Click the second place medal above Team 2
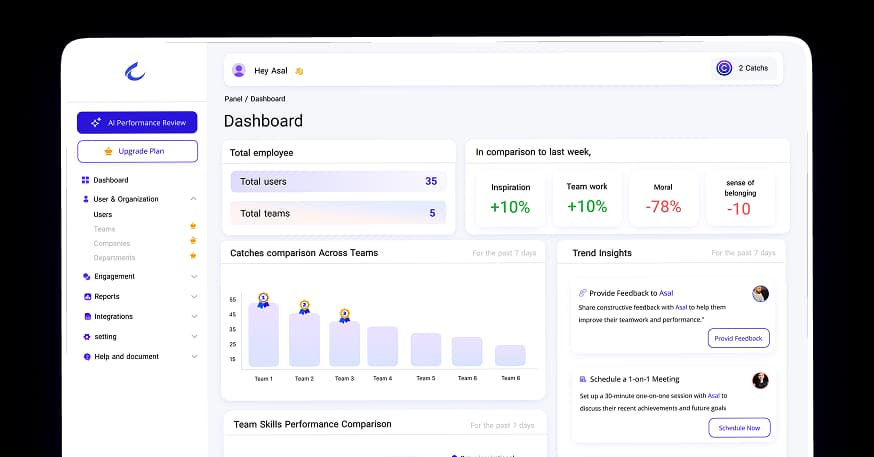Viewport: 874px width, 457px height. (304, 306)
